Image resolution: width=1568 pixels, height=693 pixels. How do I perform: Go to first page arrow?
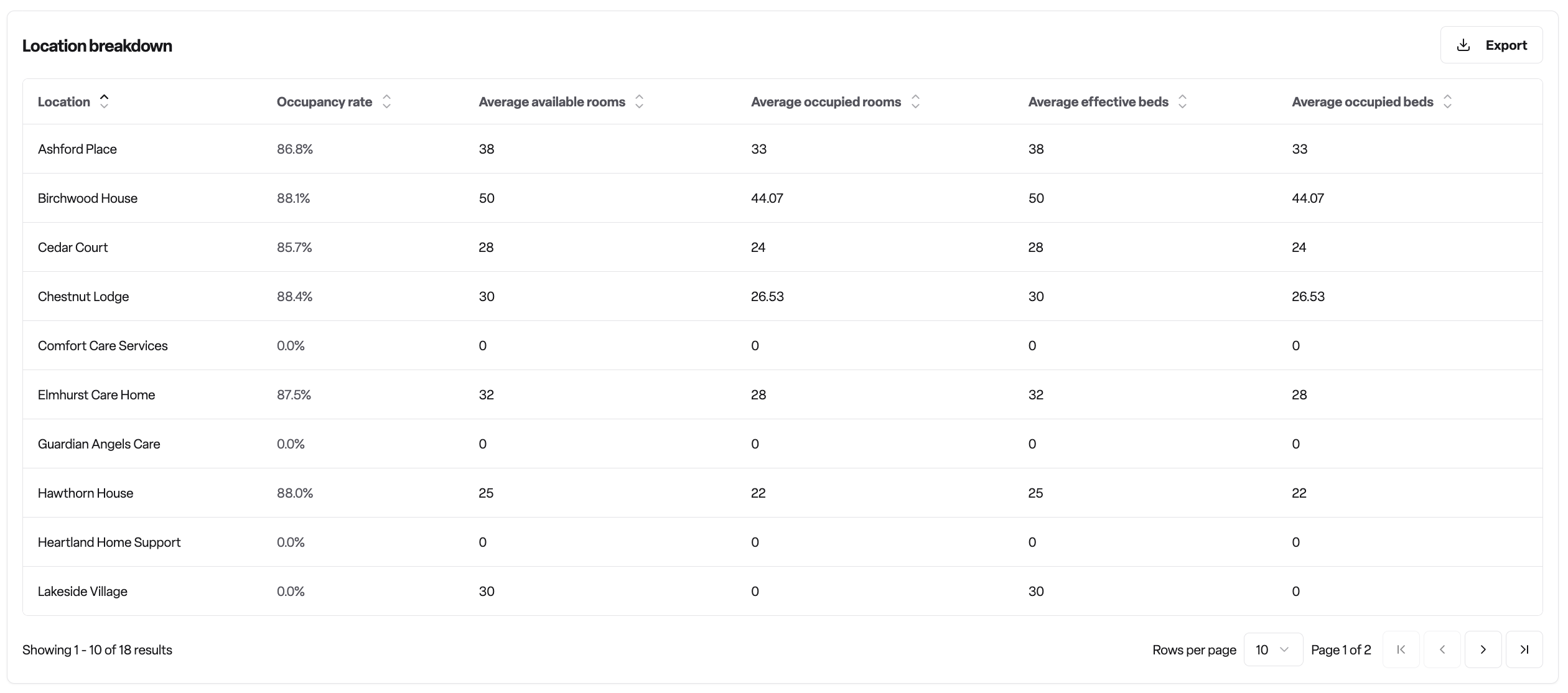[1401, 649]
